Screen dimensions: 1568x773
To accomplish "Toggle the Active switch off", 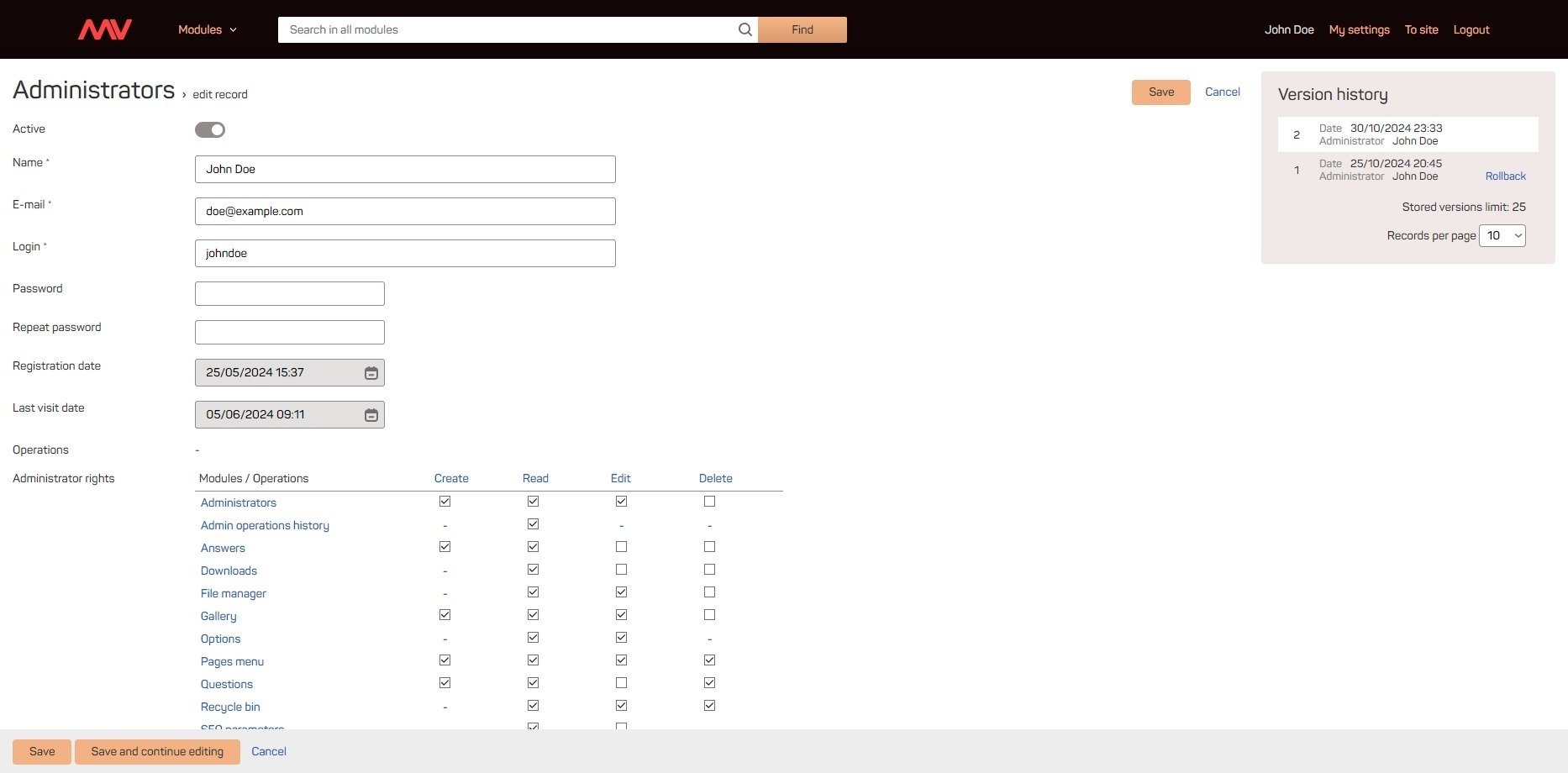I will click(x=210, y=129).
